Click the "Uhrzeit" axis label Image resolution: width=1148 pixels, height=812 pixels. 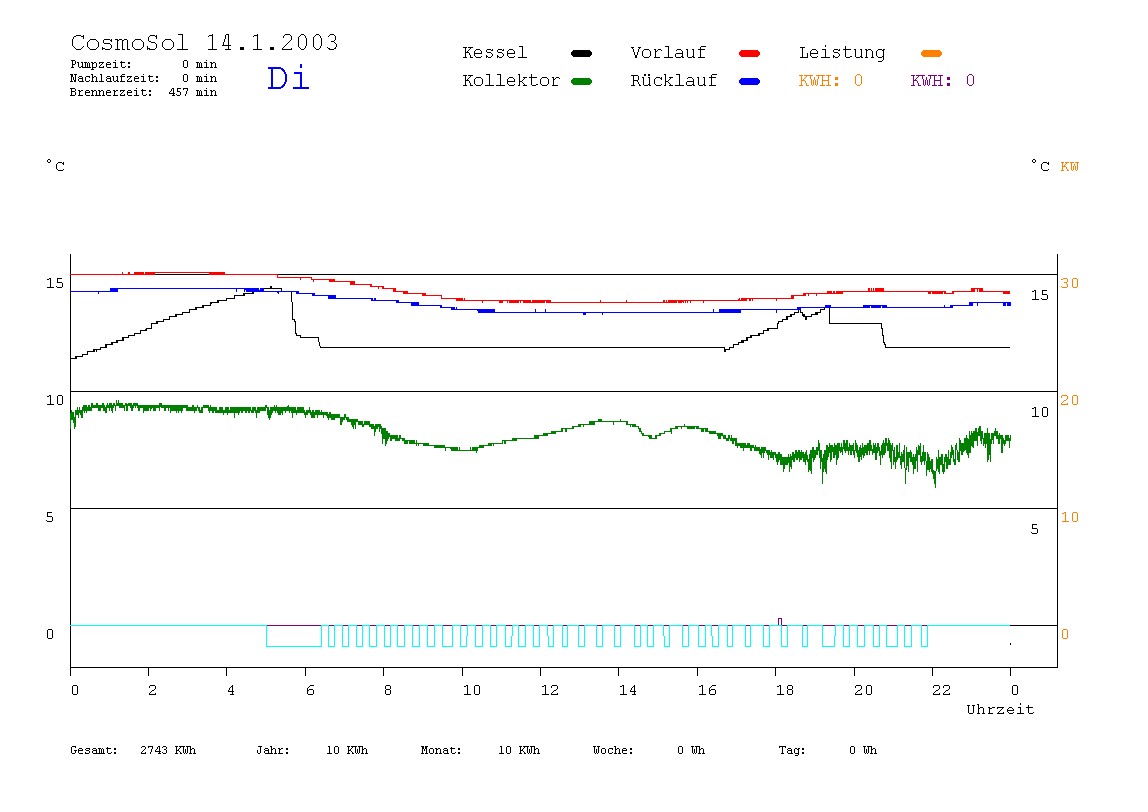[x=1000, y=709]
